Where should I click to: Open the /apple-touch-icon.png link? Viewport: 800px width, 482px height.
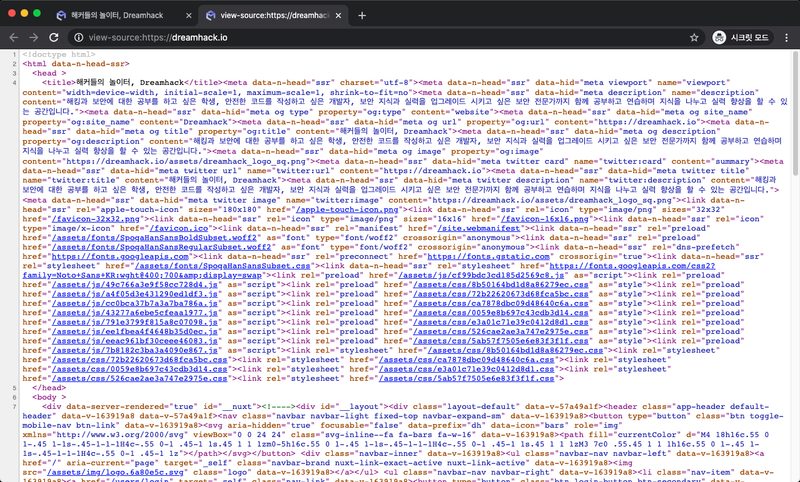347,210
